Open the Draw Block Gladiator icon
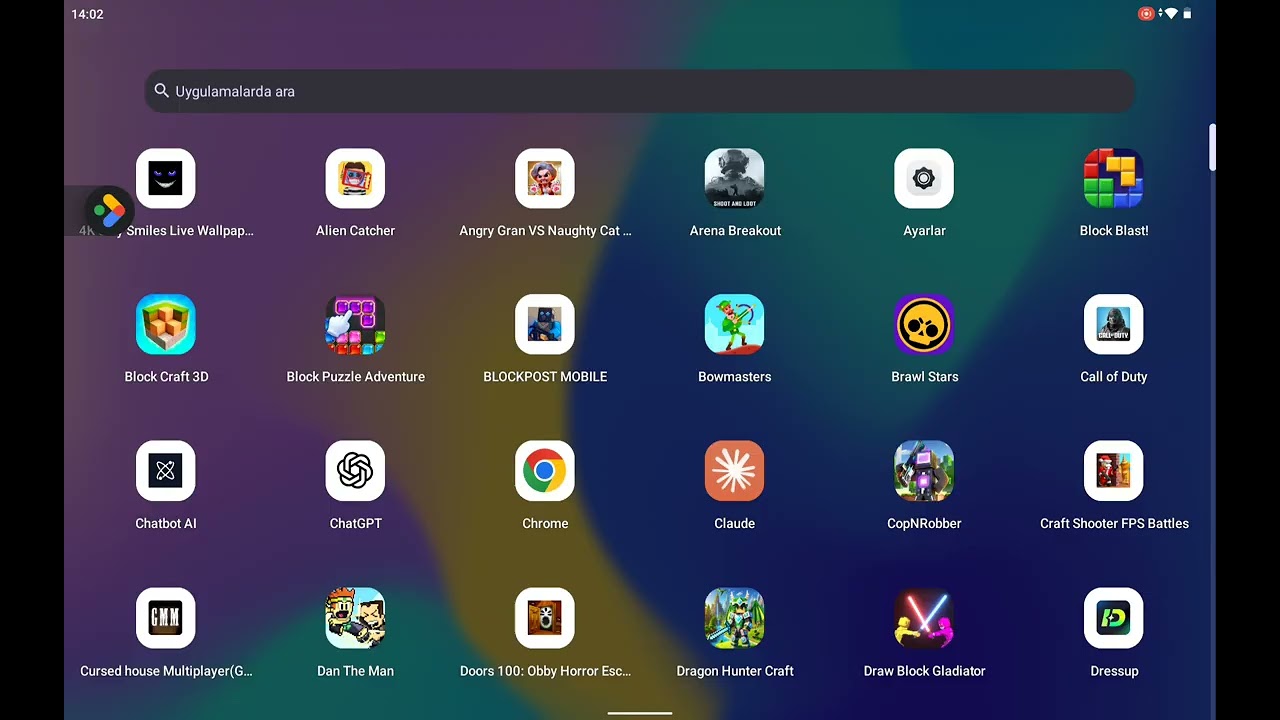The height and width of the screenshot is (720, 1280). pos(924,618)
